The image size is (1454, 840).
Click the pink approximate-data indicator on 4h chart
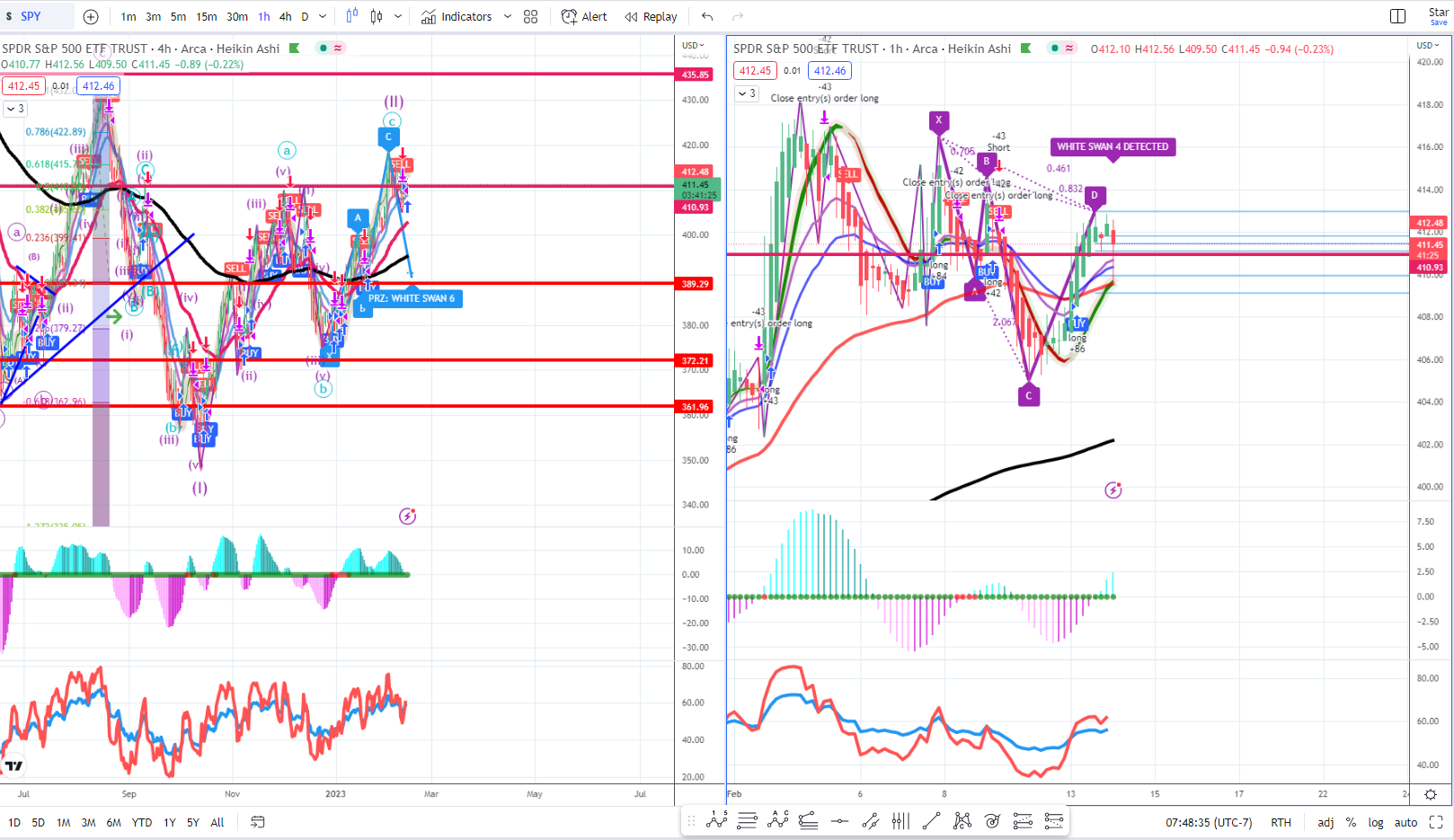[x=338, y=48]
